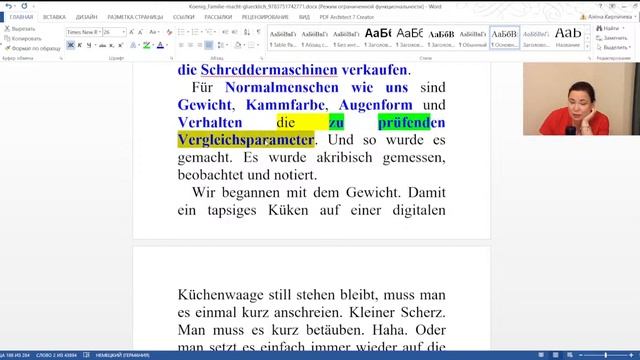Center the paragraph text
640x360 pixels.
click(x=190, y=45)
